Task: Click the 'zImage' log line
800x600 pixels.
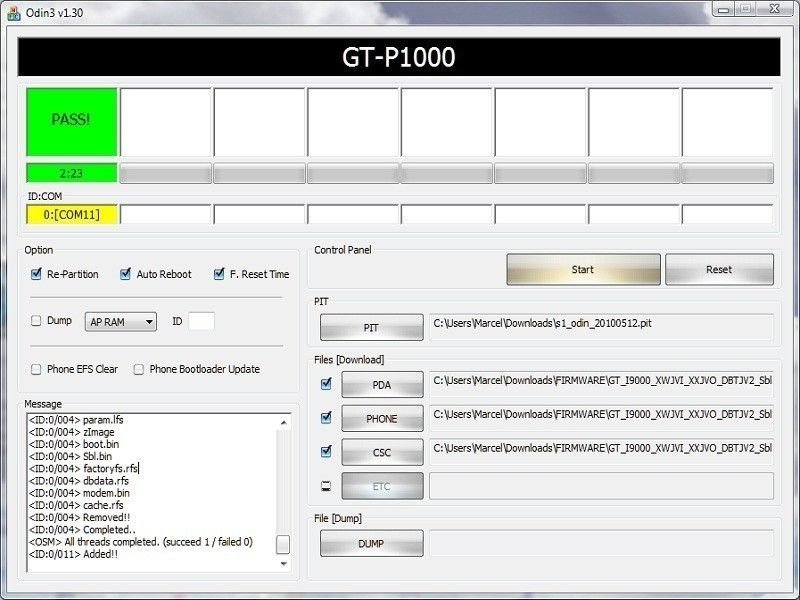Action: [x=71, y=432]
